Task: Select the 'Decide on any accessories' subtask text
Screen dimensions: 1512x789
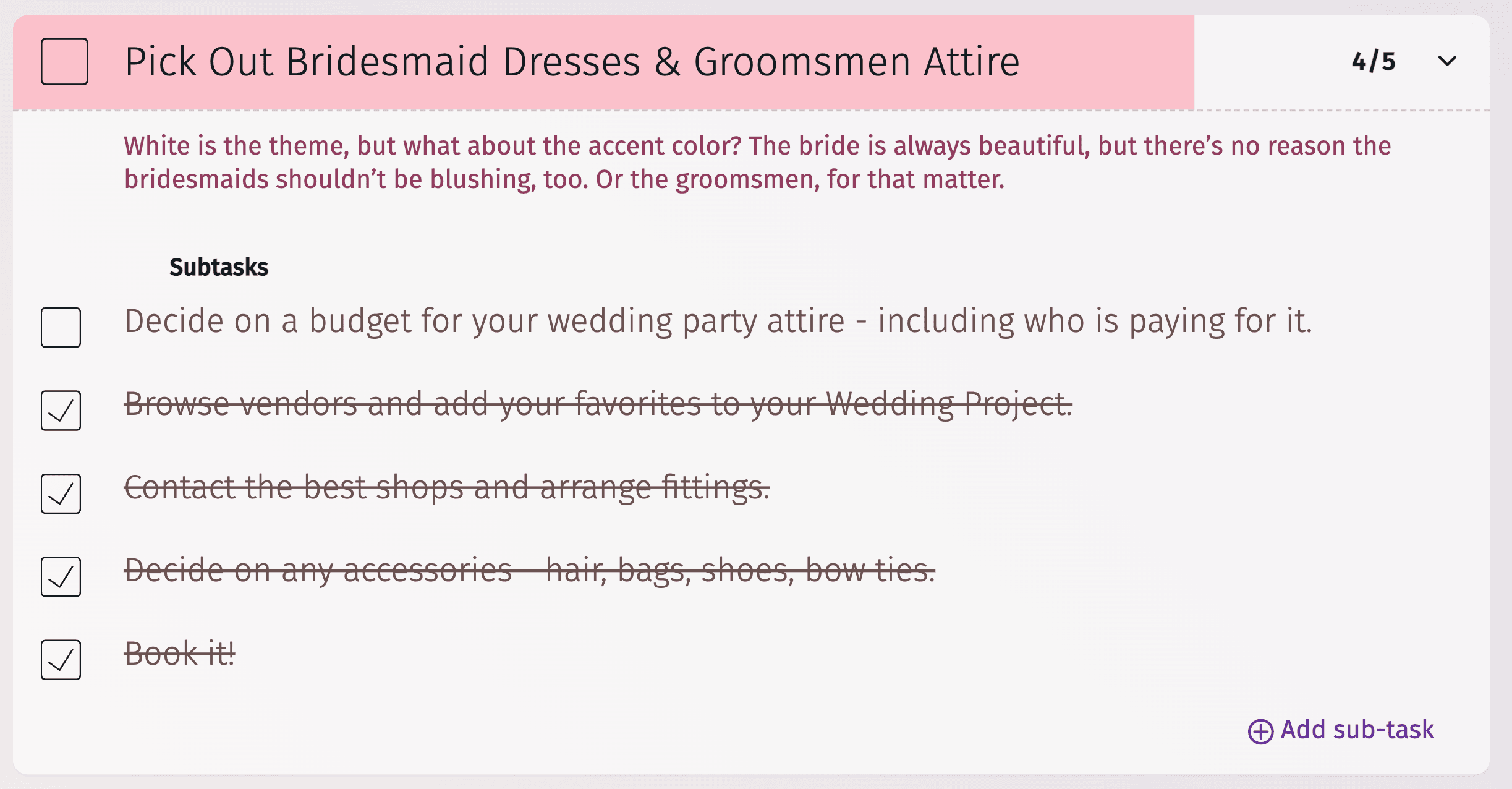Action: pyautogui.click(x=529, y=570)
